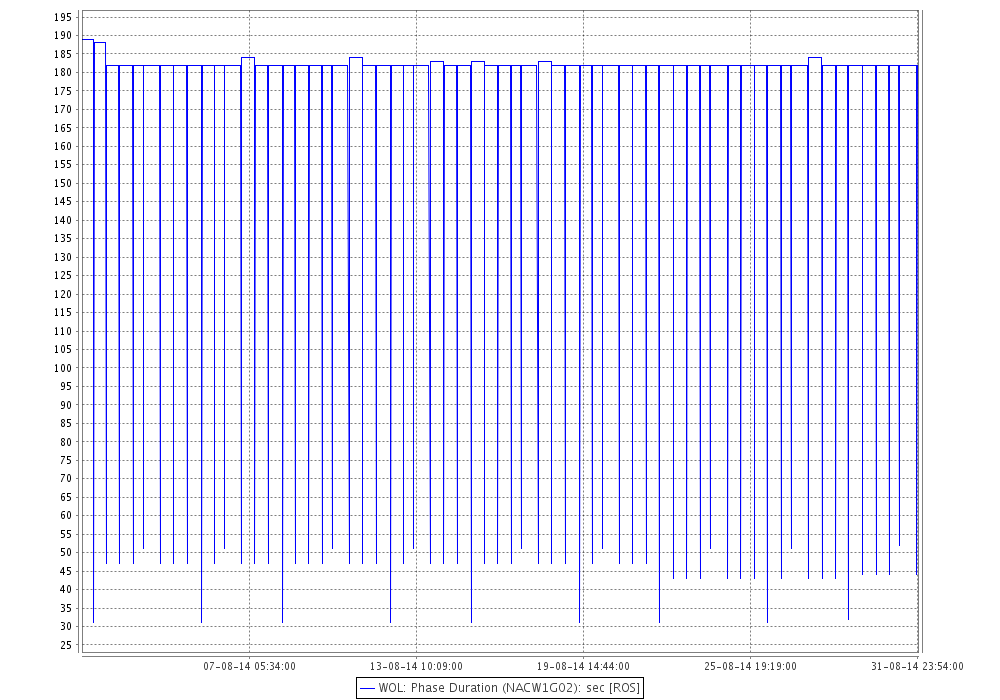Click the x-axis label 13-08-14 10:09:00
The height and width of the screenshot is (700, 1000).
coord(416,666)
